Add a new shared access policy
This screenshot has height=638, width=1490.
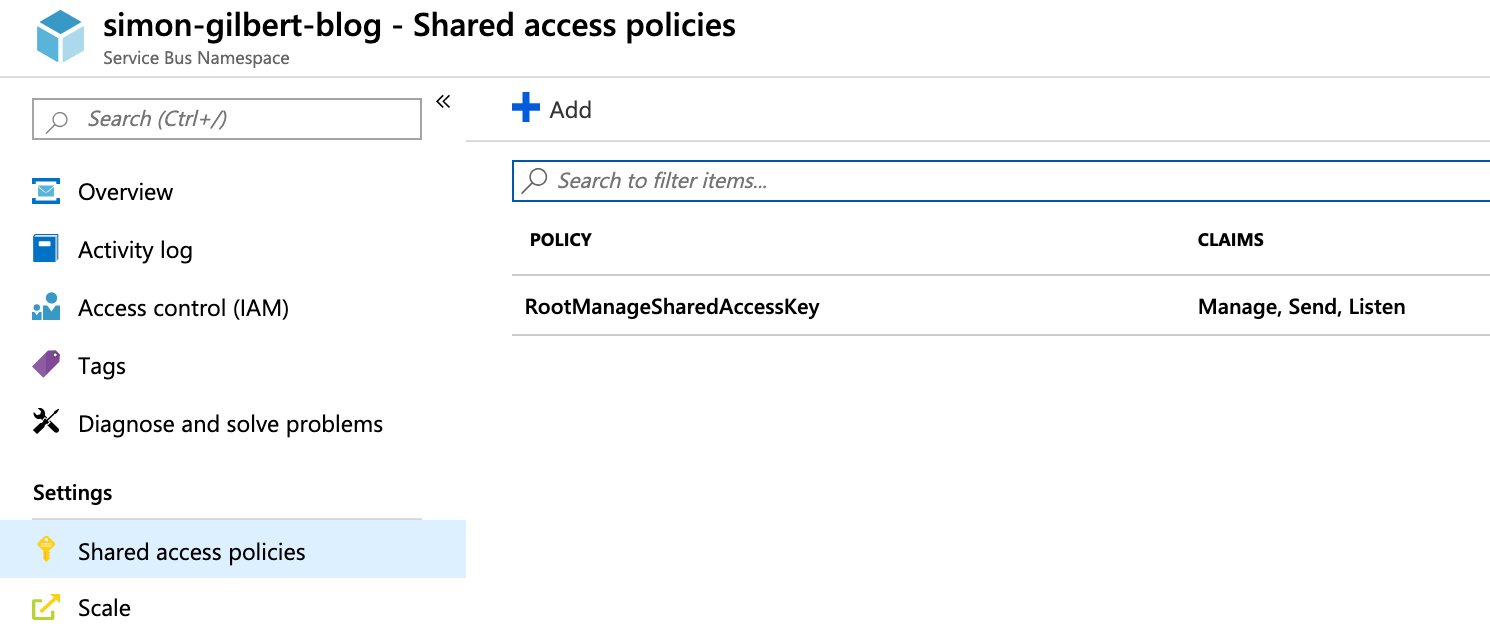[552, 109]
